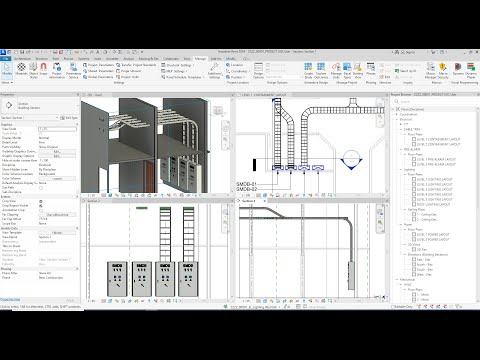Viewport: 480px width, 360px height.
Task: Click Create Study in Generative Design
Action: click(x=308, y=70)
